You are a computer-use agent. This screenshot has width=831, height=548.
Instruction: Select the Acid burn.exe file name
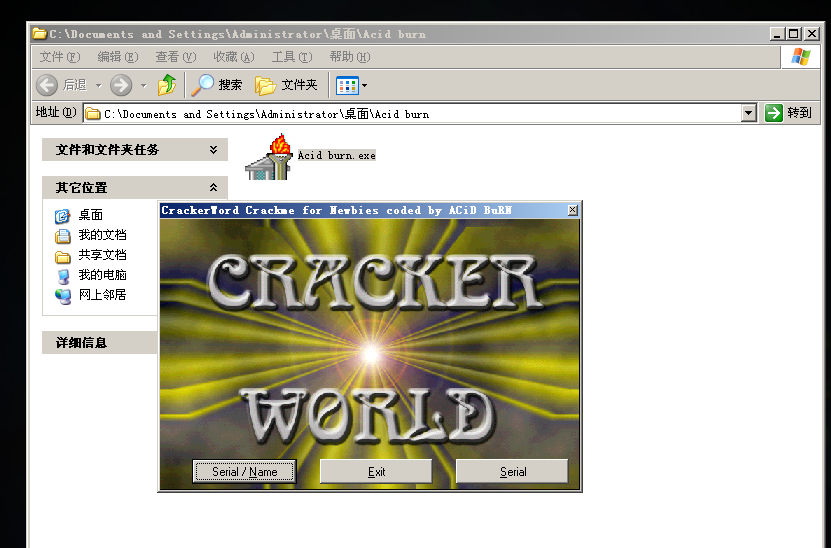click(x=337, y=155)
